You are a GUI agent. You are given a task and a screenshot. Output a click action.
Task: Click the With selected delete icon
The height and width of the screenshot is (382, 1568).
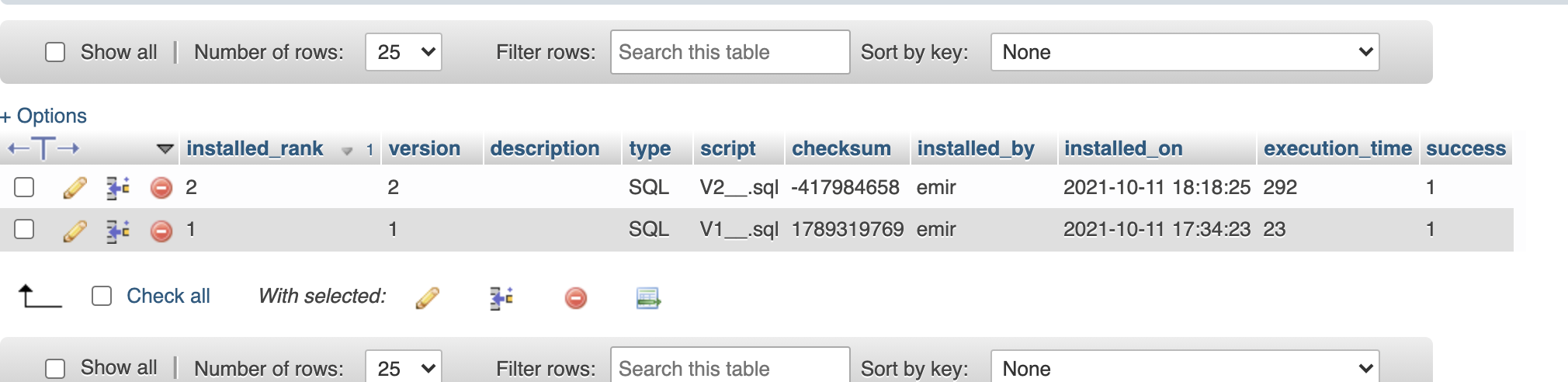576,298
